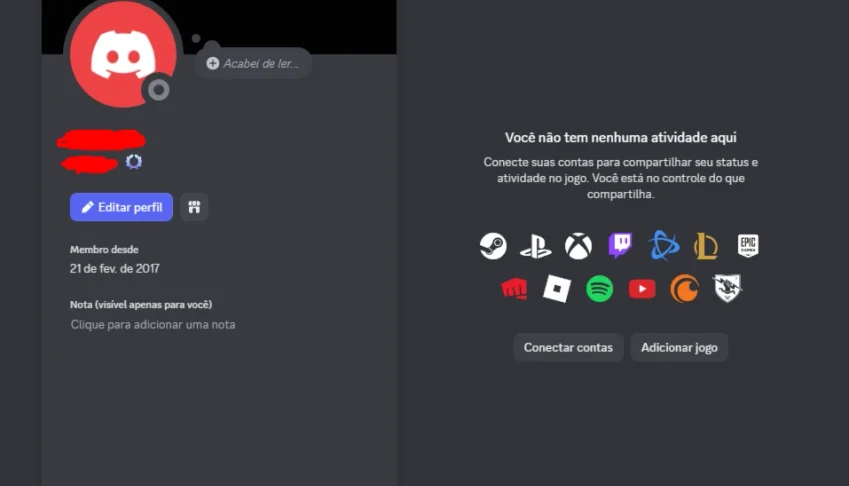Click the Bungie shield icon
Image resolution: width=849 pixels, height=486 pixels.
point(727,288)
